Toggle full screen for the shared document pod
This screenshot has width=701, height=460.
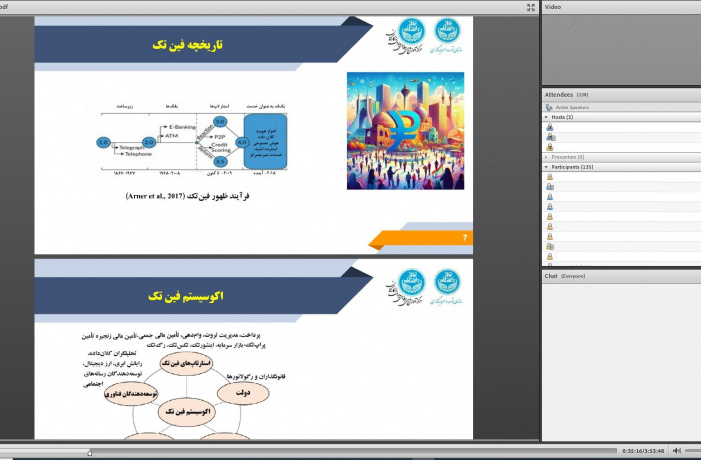click(531, 7)
